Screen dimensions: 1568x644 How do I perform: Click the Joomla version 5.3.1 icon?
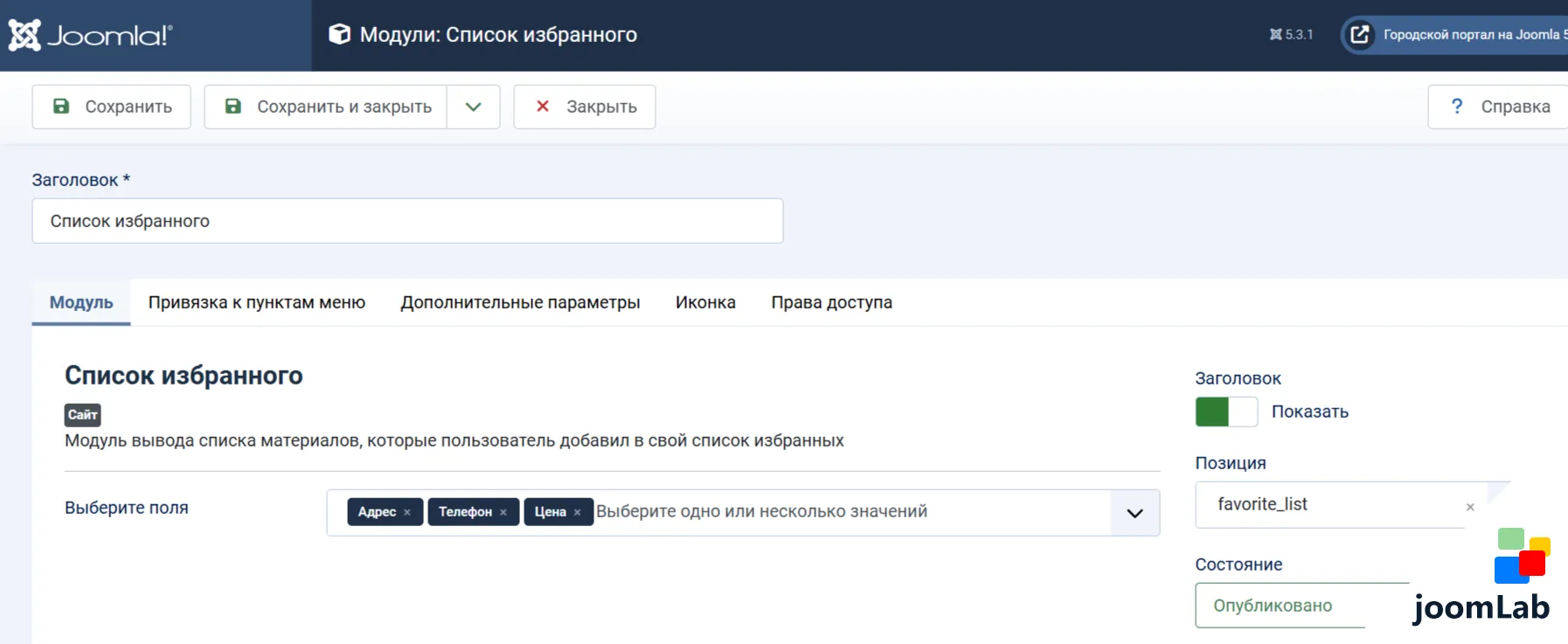click(1276, 34)
